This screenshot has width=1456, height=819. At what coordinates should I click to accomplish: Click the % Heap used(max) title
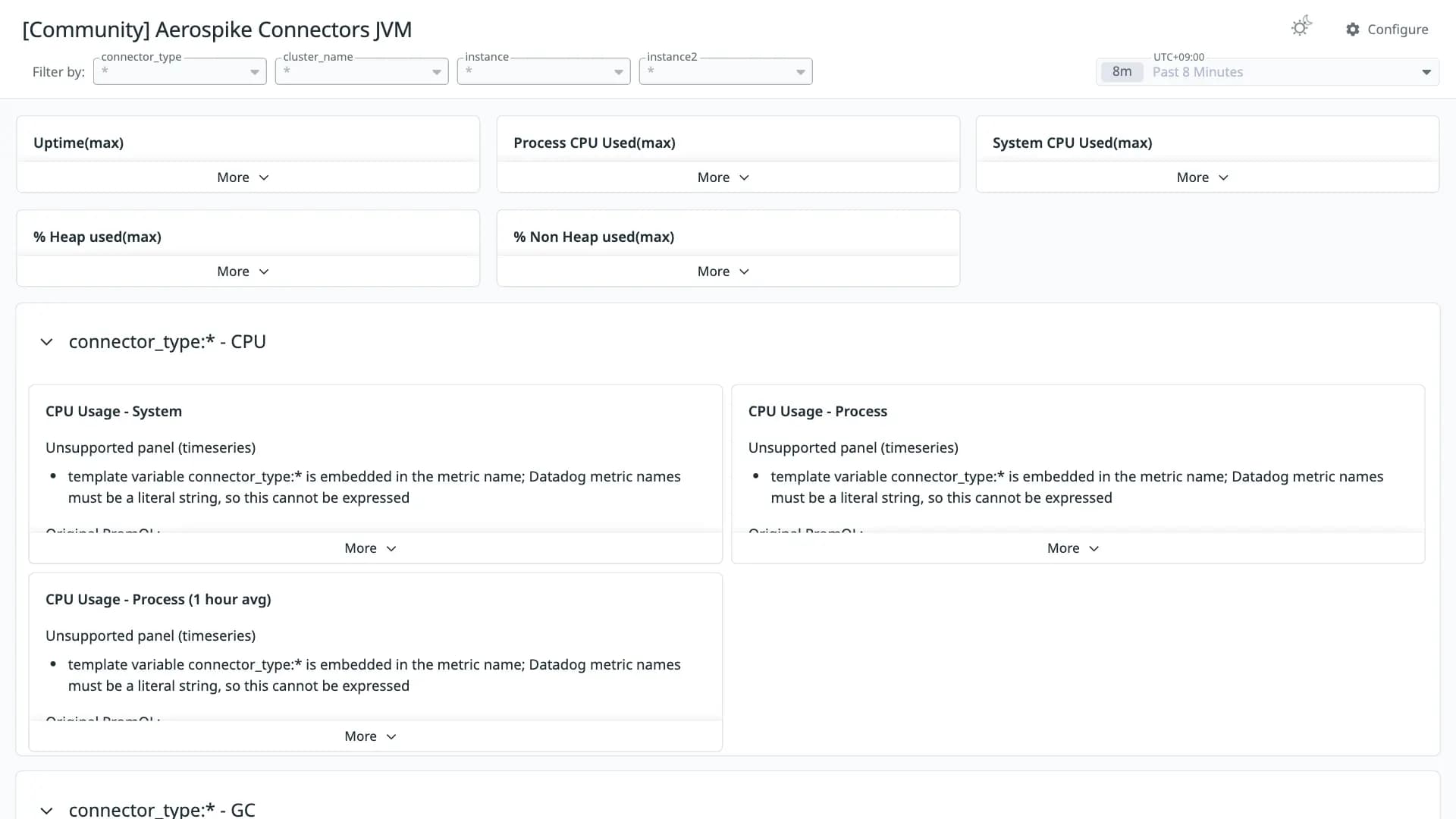pyautogui.click(x=97, y=237)
